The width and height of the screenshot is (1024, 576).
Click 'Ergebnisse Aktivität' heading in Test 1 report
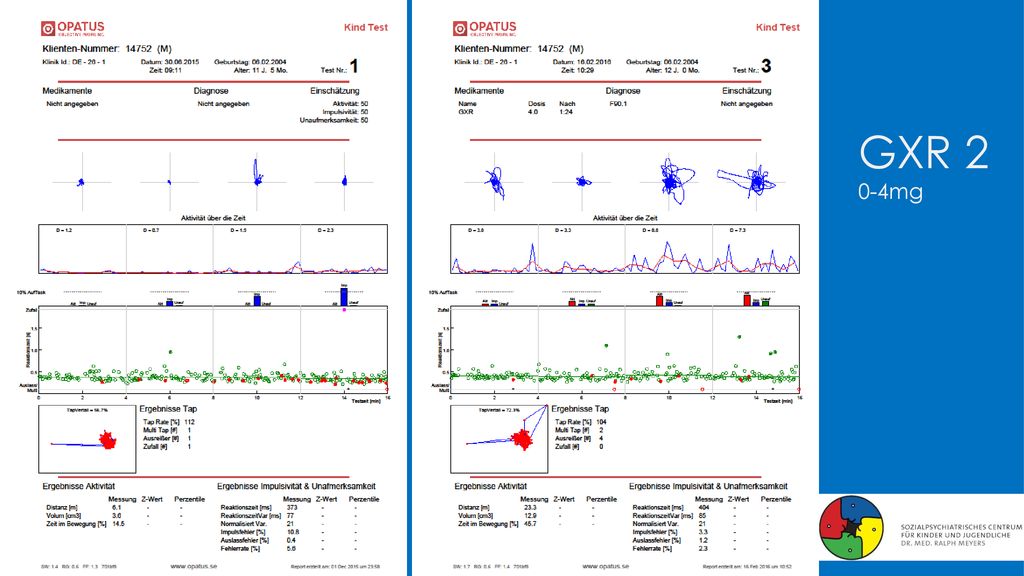(x=78, y=486)
